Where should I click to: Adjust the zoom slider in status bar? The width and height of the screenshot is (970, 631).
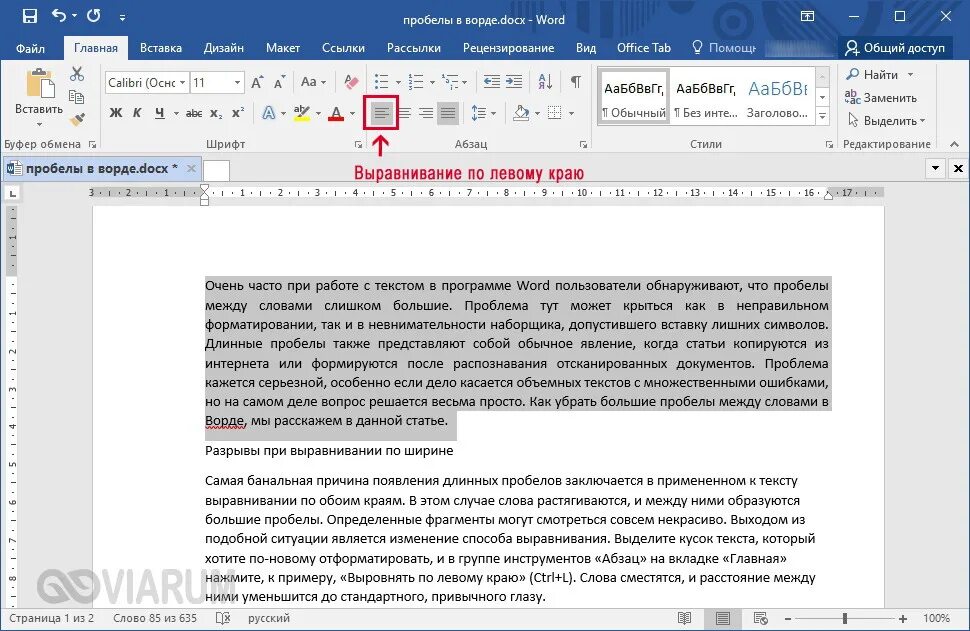[844, 618]
